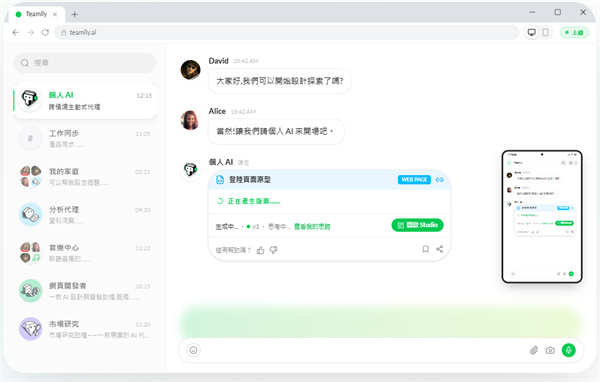Click the browser back arrow
This screenshot has height=382, width=600.
[x=16, y=33]
